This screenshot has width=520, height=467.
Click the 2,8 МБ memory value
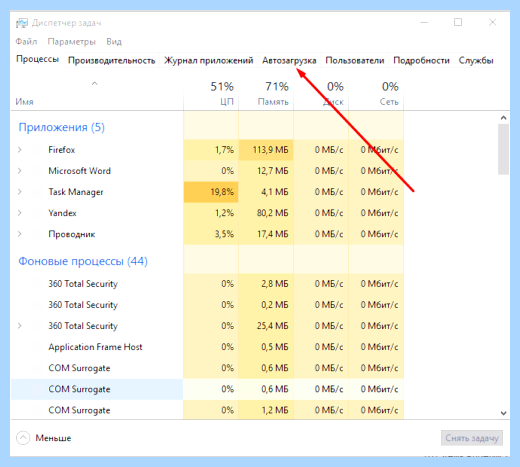(x=275, y=284)
